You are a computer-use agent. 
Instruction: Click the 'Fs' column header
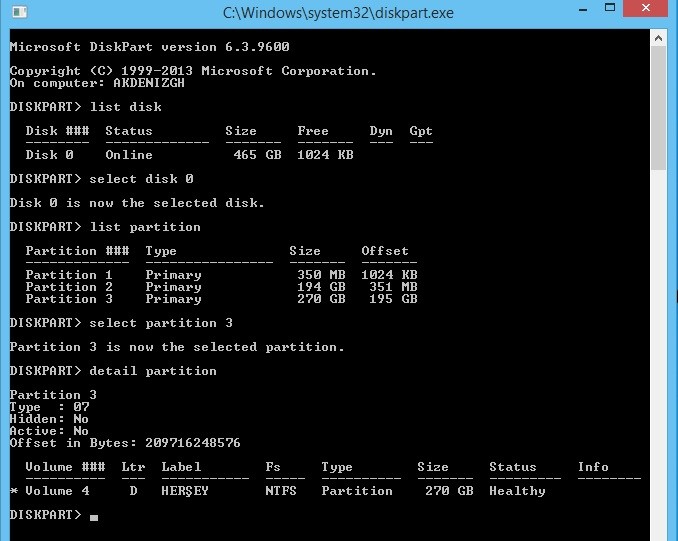[273, 467]
